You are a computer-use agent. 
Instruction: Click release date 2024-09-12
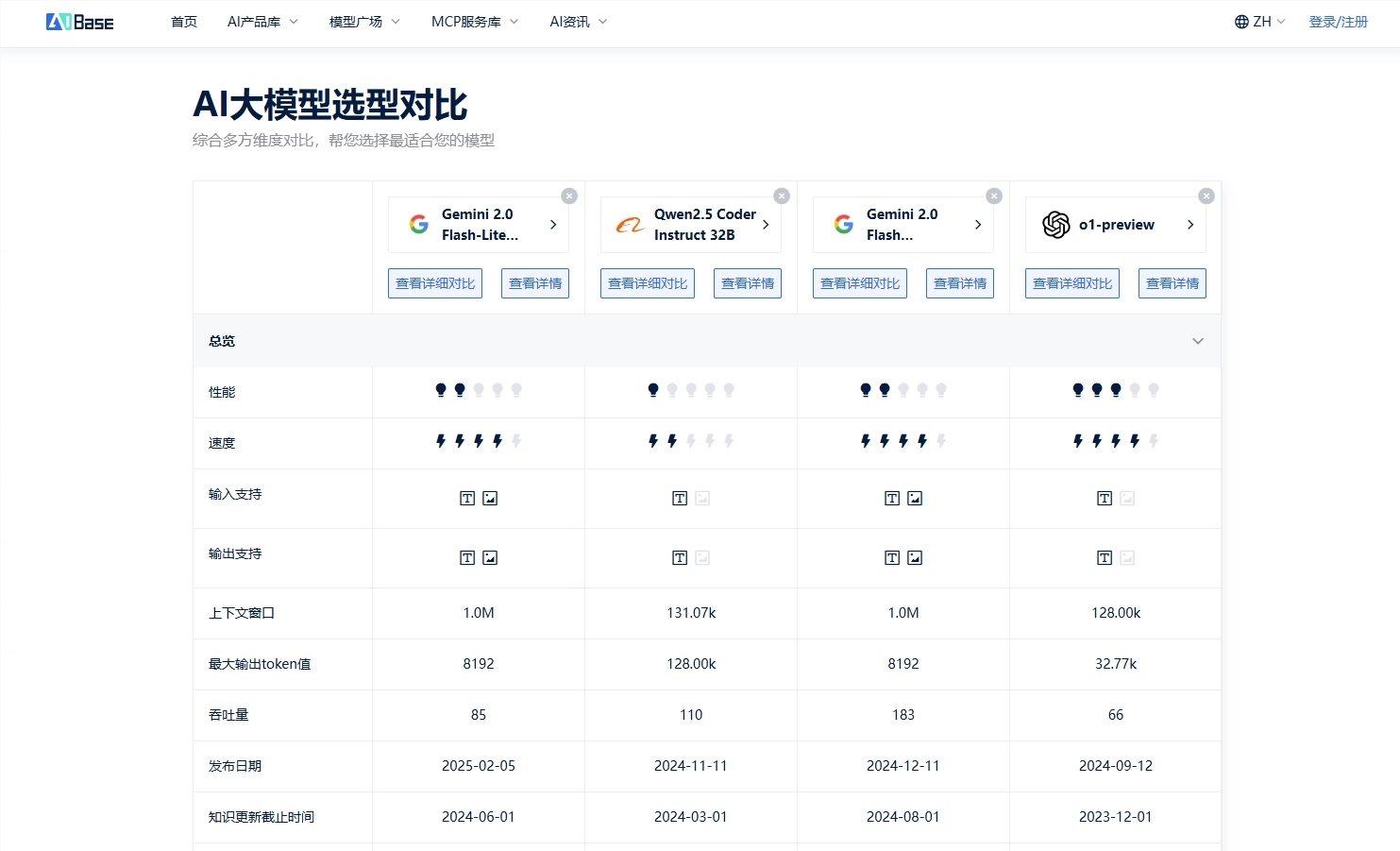pos(1116,766)
